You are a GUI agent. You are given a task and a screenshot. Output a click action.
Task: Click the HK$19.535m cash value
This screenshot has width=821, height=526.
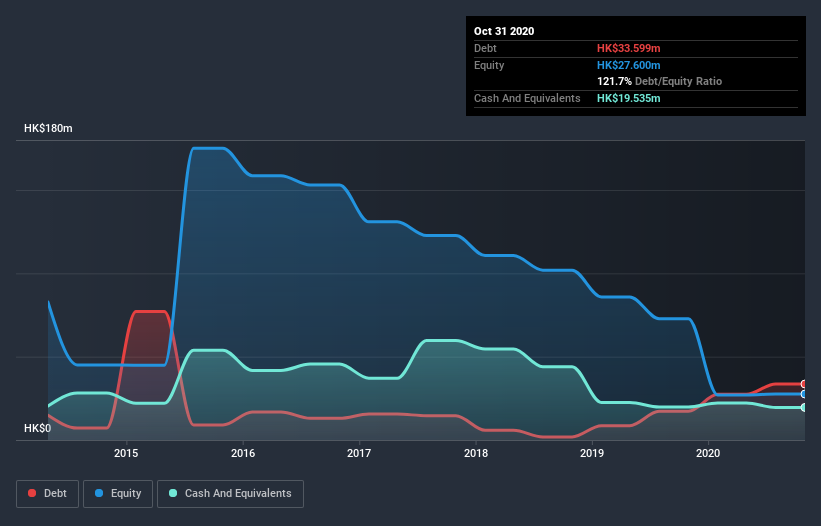point(628,98)
